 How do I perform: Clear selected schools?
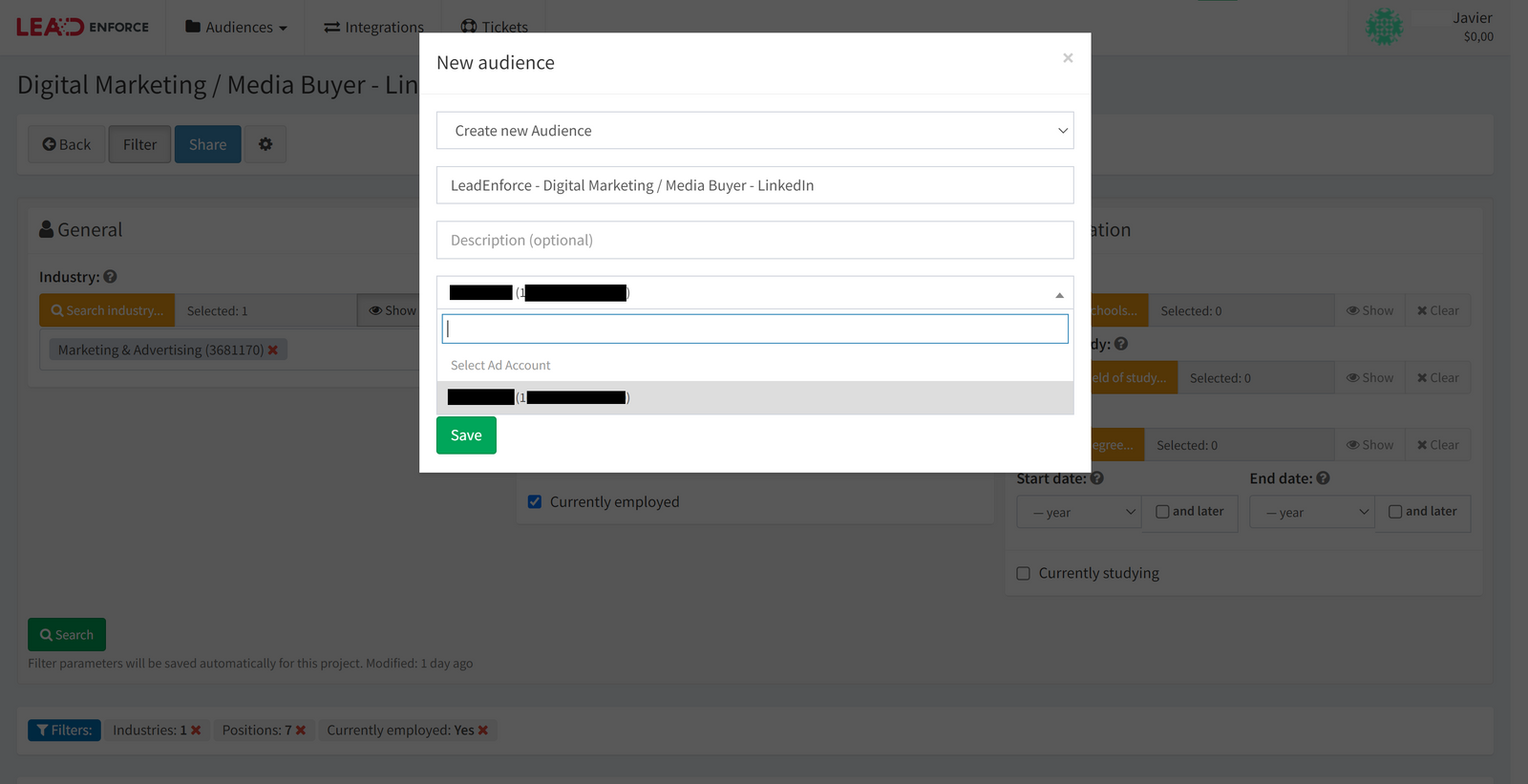point(1438,310)
